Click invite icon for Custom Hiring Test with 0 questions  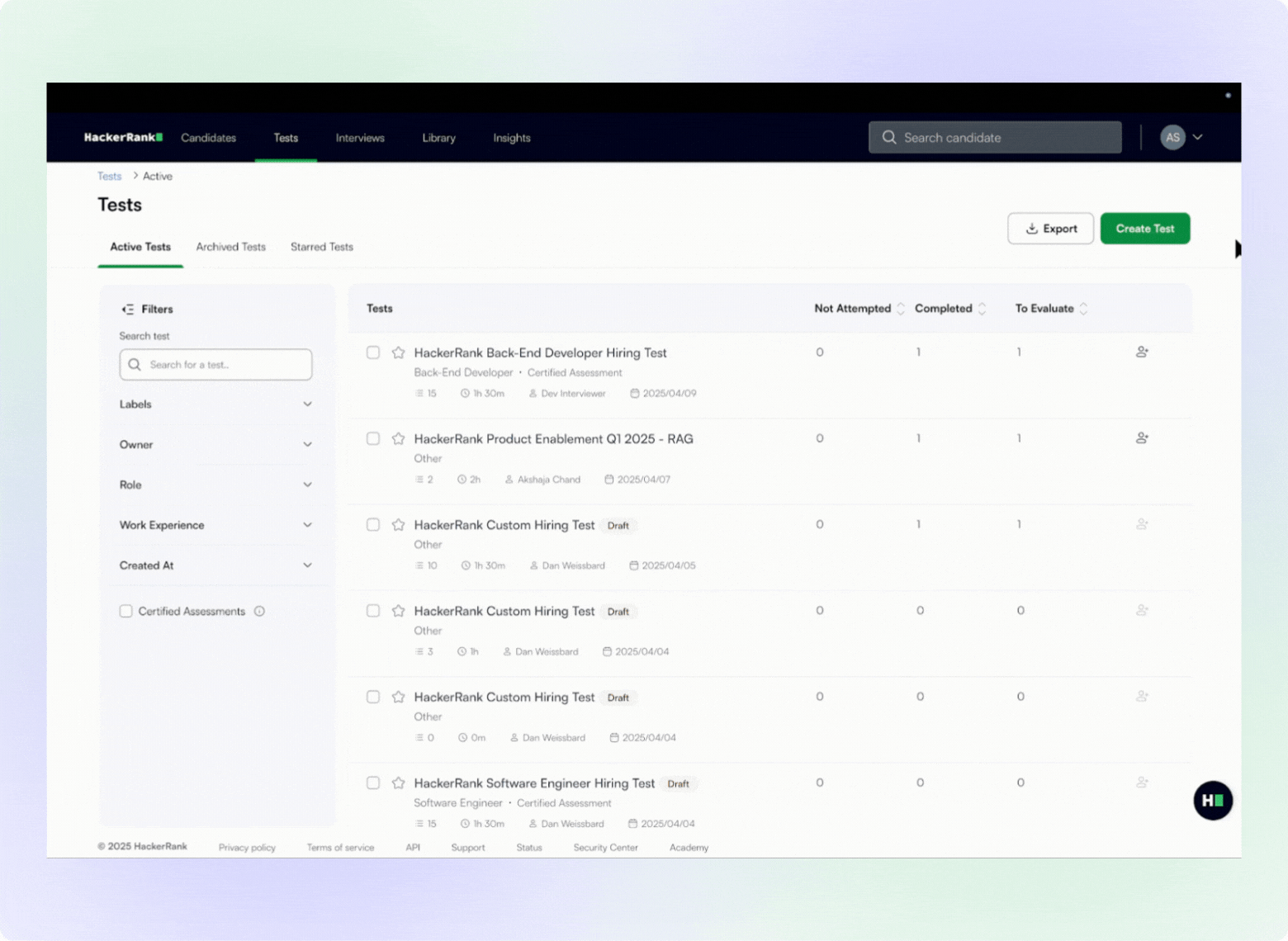[1142, 696]
